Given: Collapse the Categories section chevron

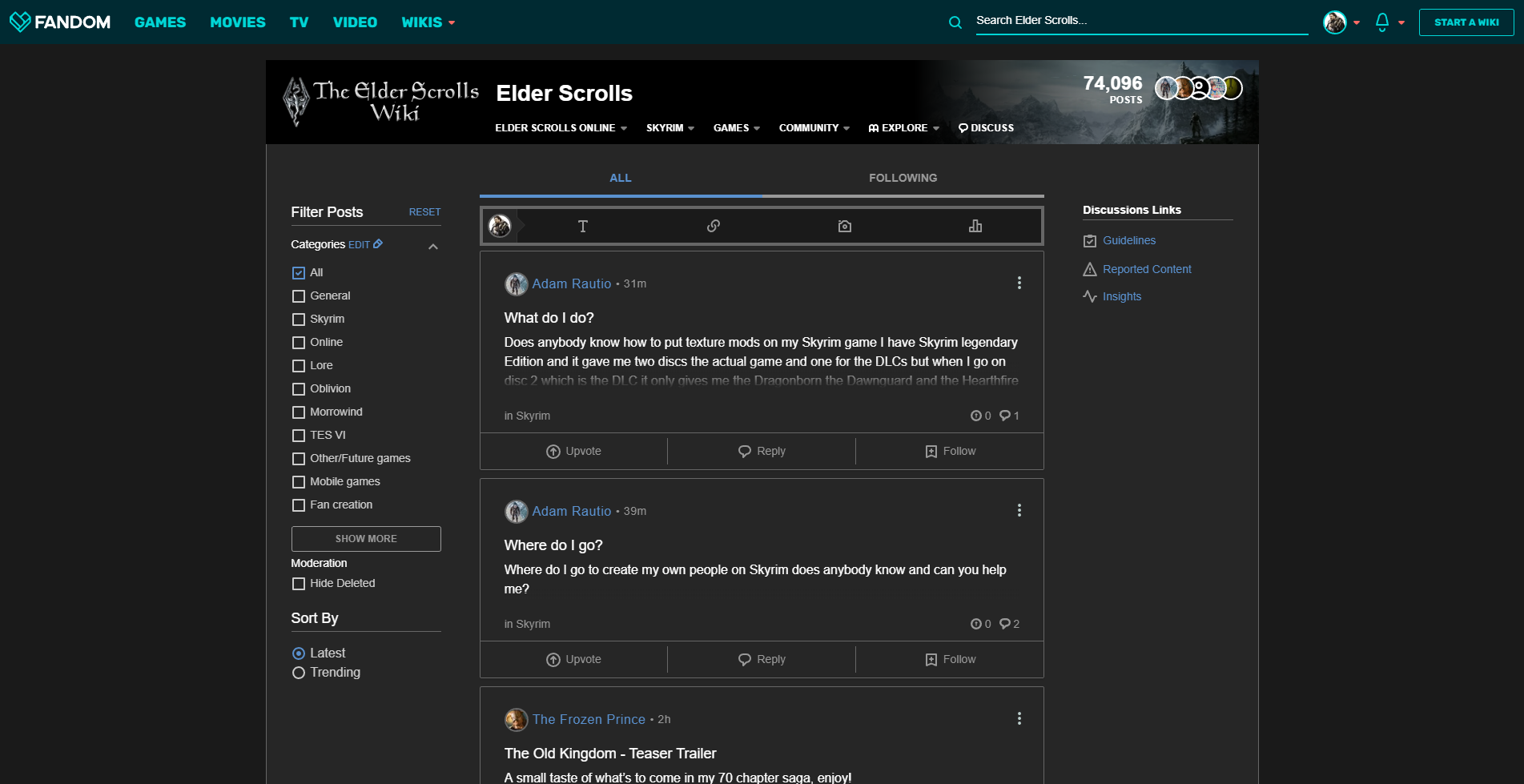Looking at the screenshot, I should click(433, 247).
